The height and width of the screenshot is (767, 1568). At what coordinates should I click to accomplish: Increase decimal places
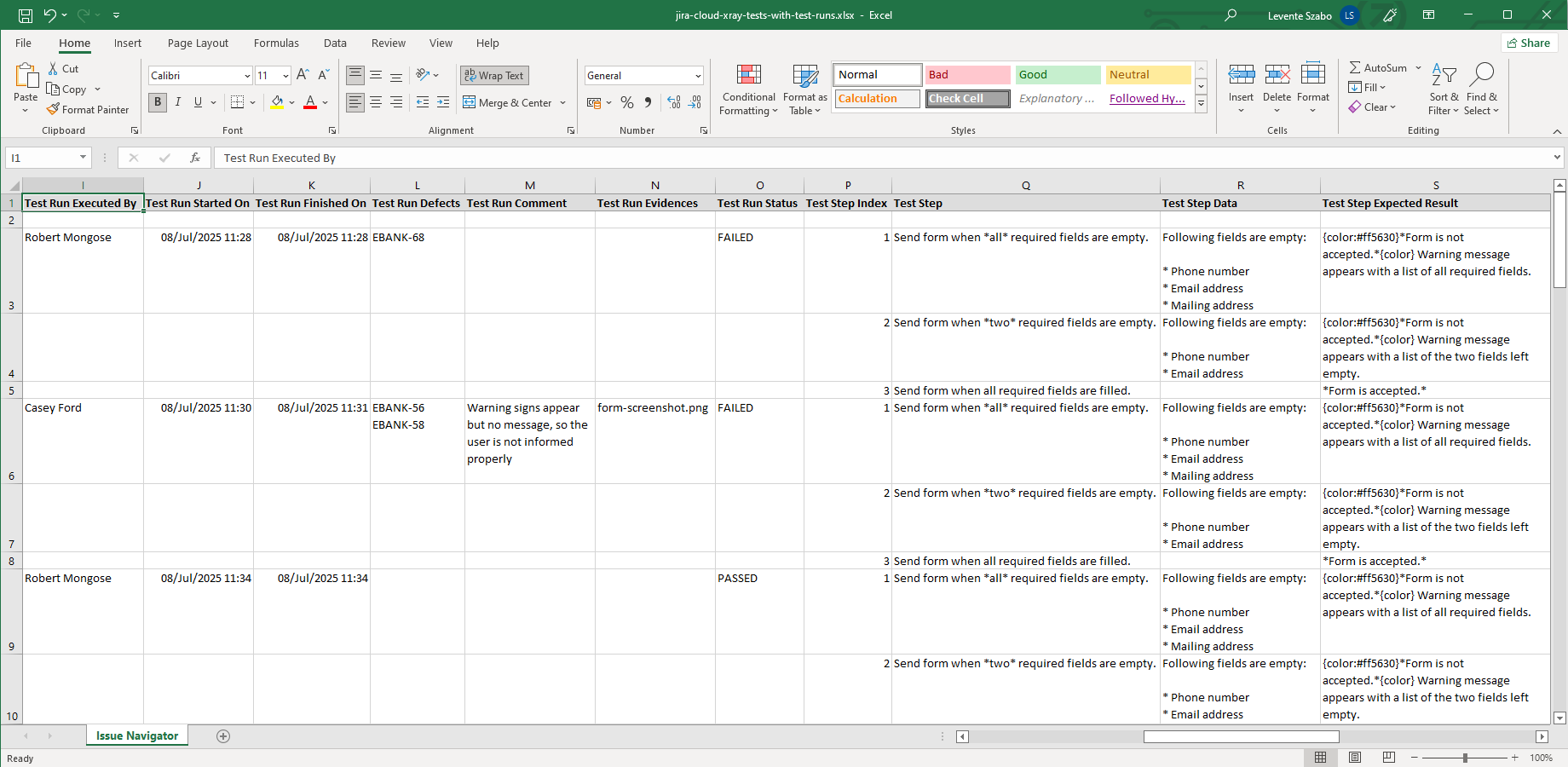pyautogui.click(x=674, y=102)
